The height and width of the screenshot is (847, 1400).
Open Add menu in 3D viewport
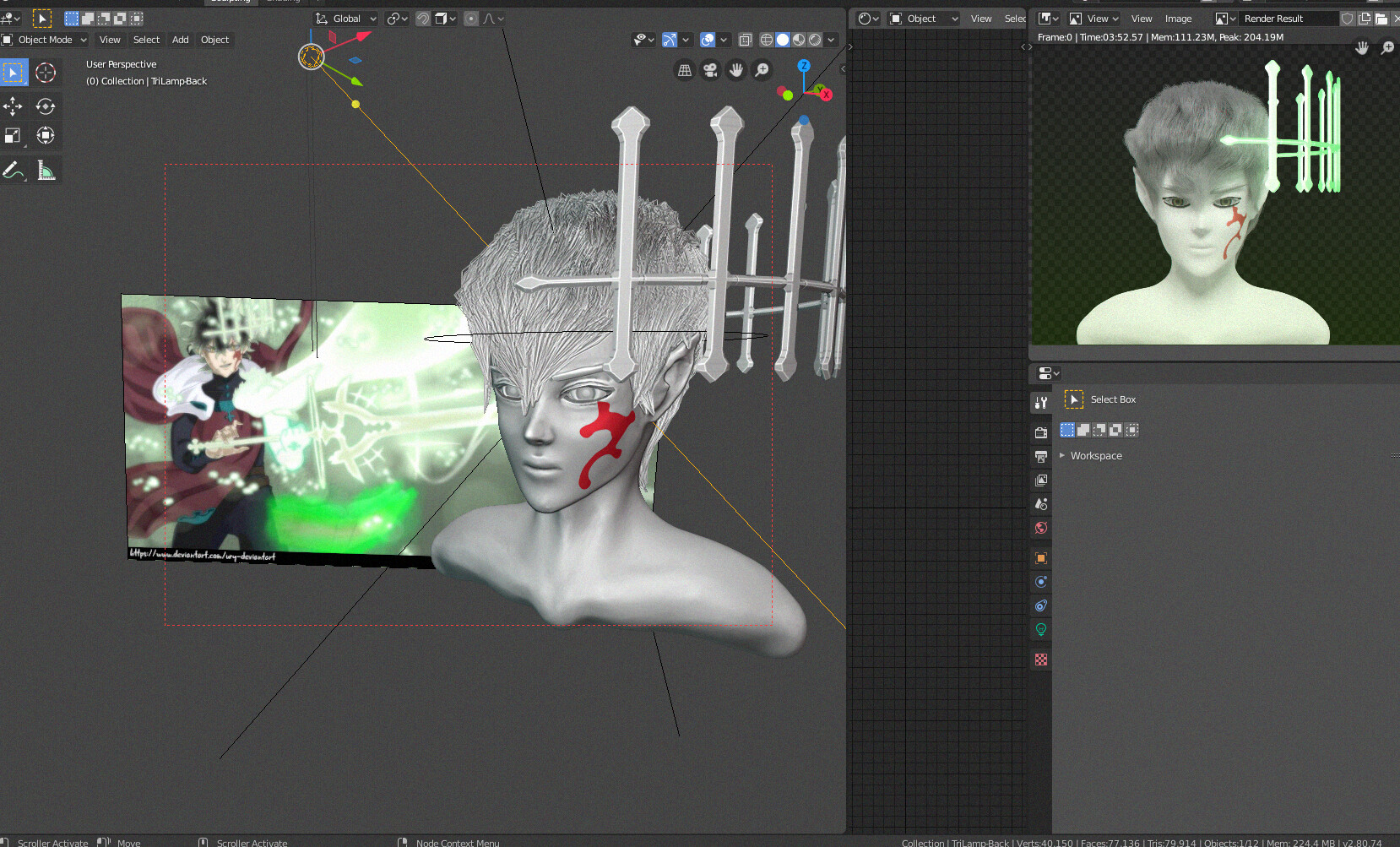(x=181, y=40)
